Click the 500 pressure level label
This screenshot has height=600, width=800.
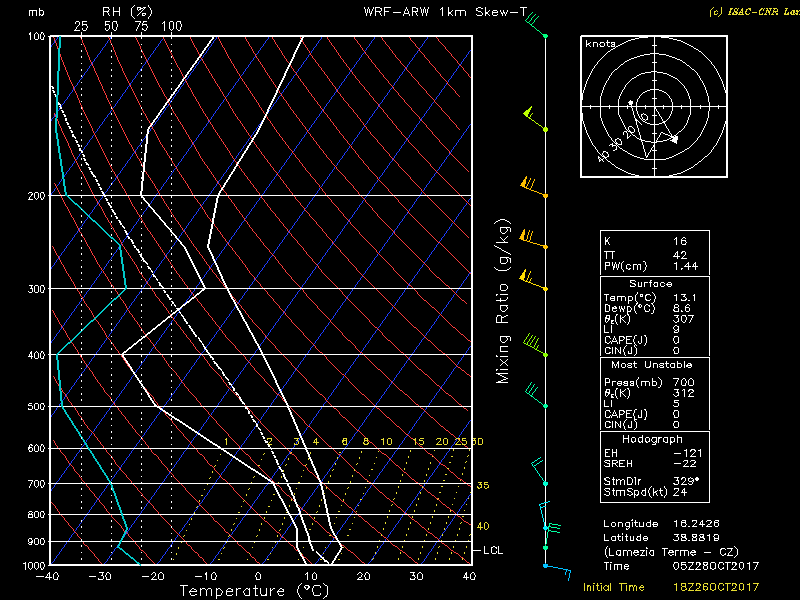pyautogui.click(x=36, y=407)
